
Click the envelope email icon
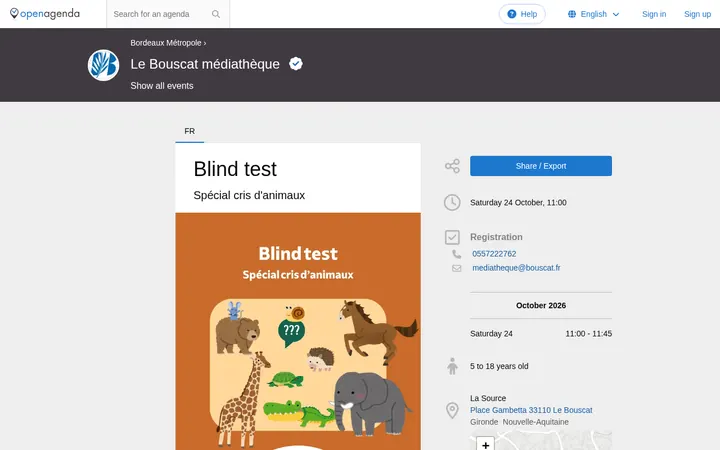456,268
